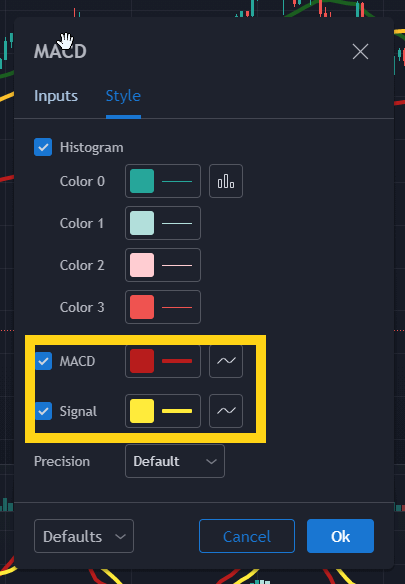
Task: Open Signal line plot type icon
Action: coord(226,411)
